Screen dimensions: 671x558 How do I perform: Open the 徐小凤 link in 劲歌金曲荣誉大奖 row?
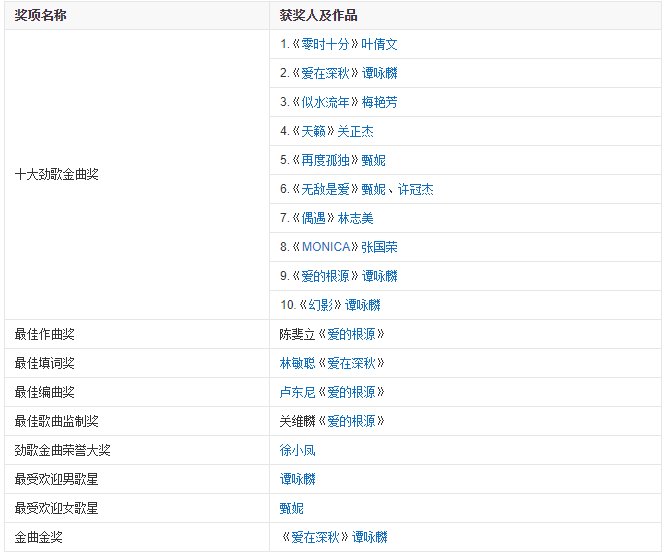(x=298, y=450)
